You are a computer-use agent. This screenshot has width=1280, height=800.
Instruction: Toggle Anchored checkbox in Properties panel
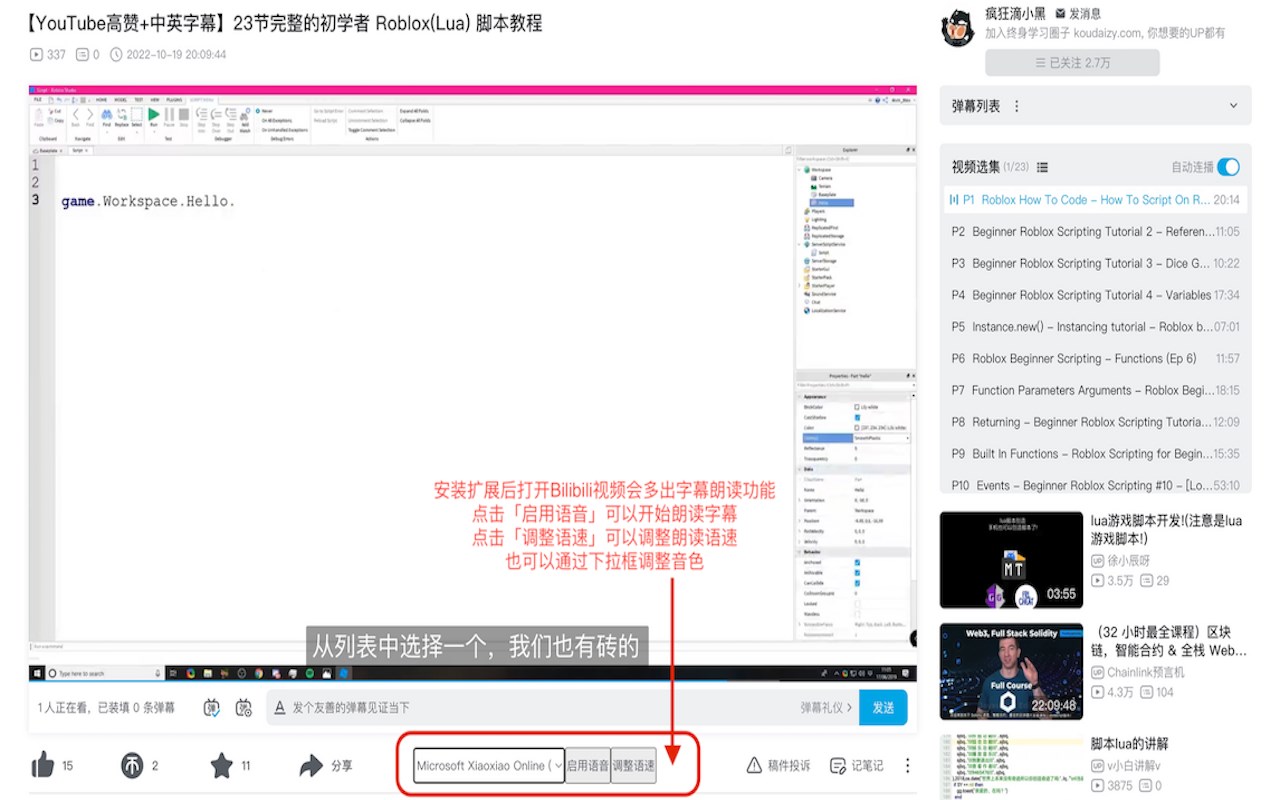[x=857, y=562]
